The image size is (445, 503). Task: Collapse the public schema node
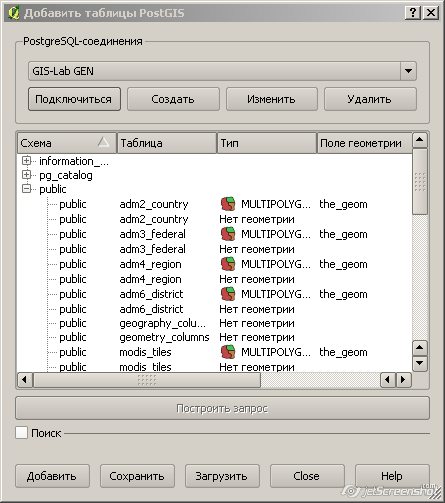pyautogui.click(x=26, y=189)
